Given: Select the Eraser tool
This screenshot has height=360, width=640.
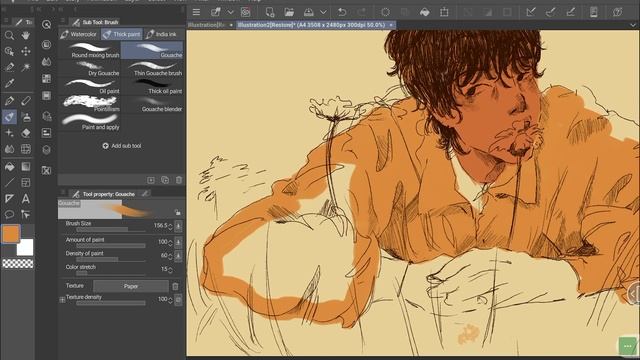Looking at the screenshot, I should tap(26, 133).
